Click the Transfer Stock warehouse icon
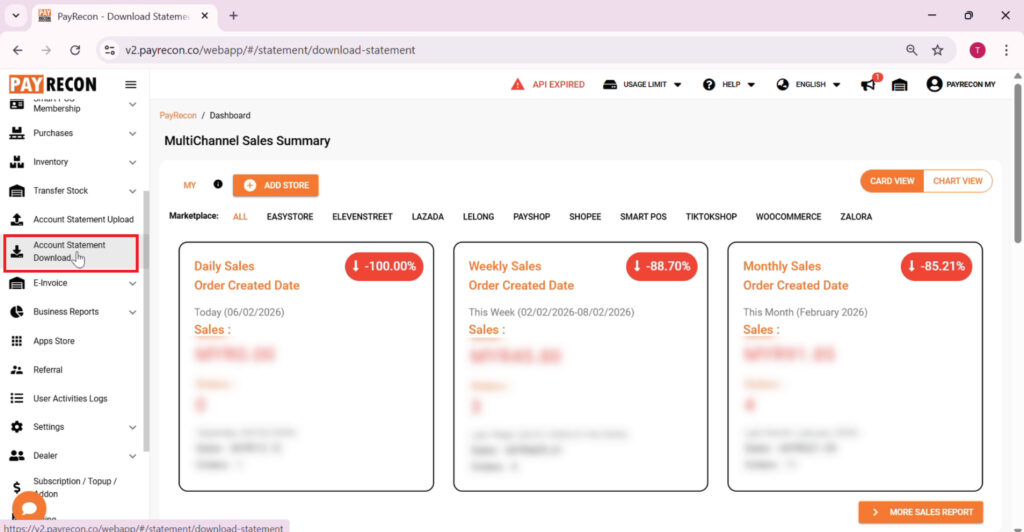1024x532 pixels. click(x=17, y=191)
